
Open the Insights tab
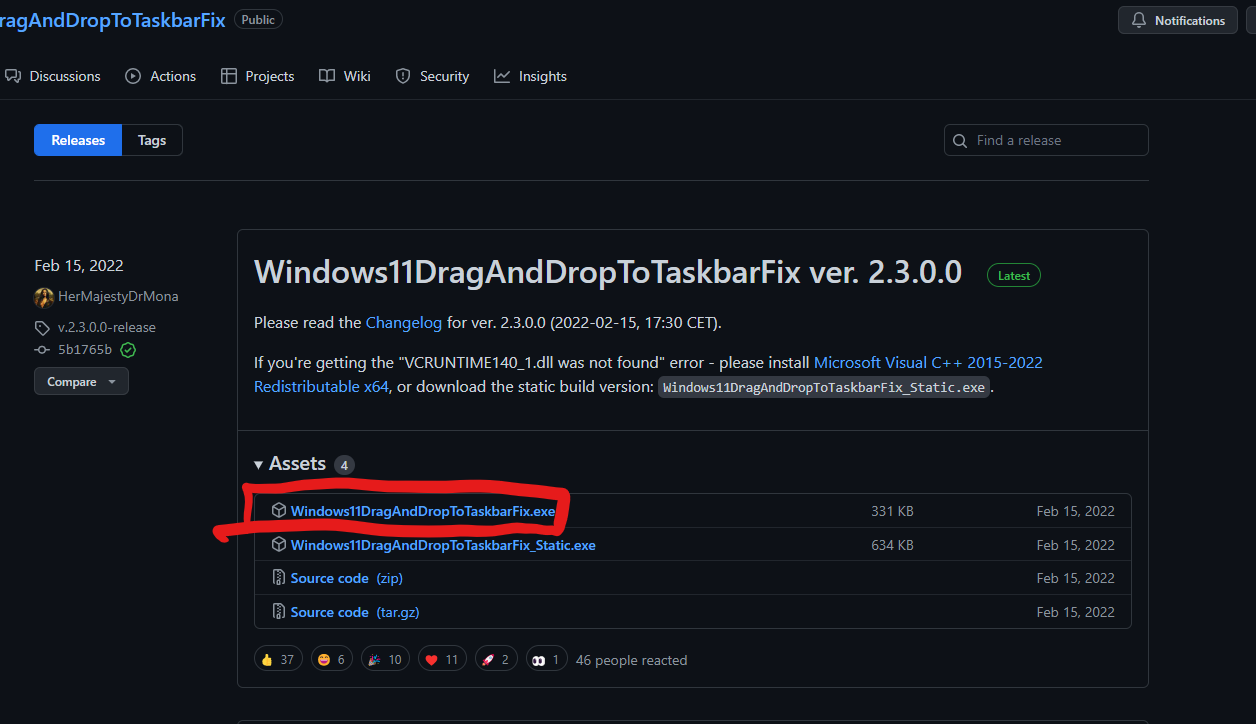[530, 76]
